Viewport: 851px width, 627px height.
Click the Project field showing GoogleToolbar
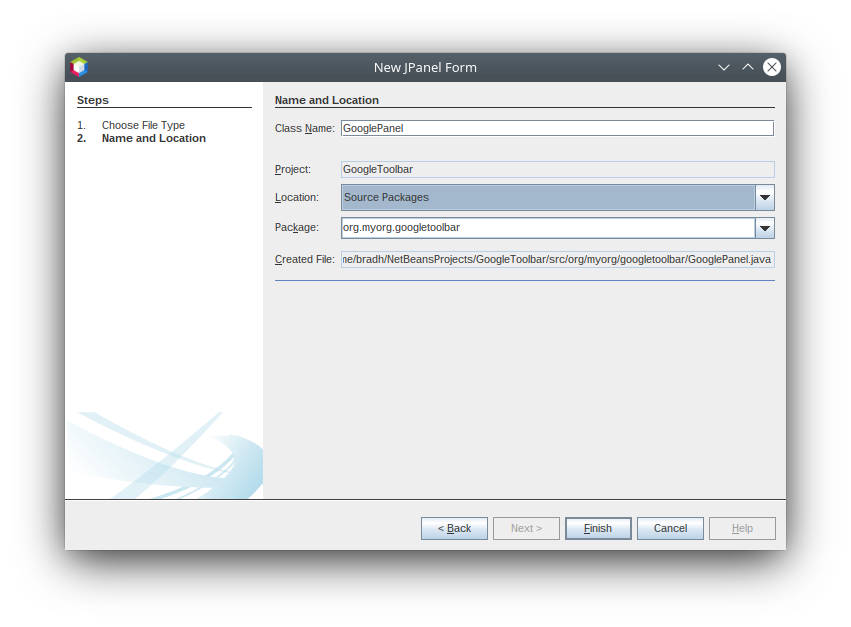tap(556, 170)
